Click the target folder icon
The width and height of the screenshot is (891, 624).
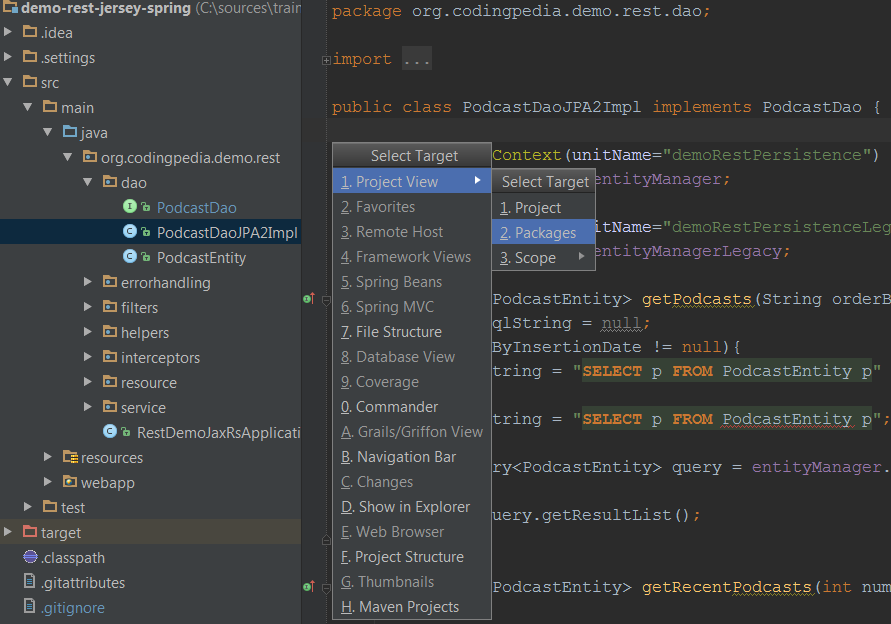29,532
